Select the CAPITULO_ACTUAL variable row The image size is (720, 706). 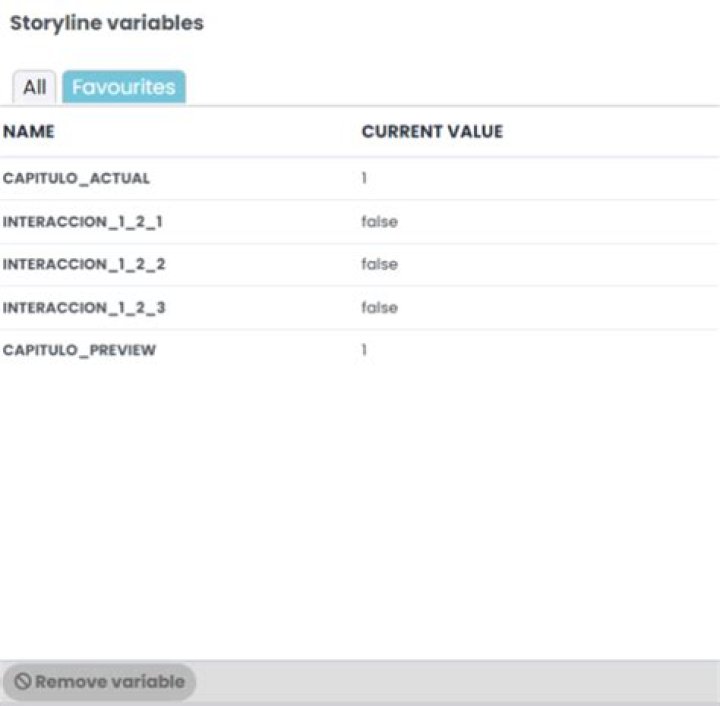360,178
